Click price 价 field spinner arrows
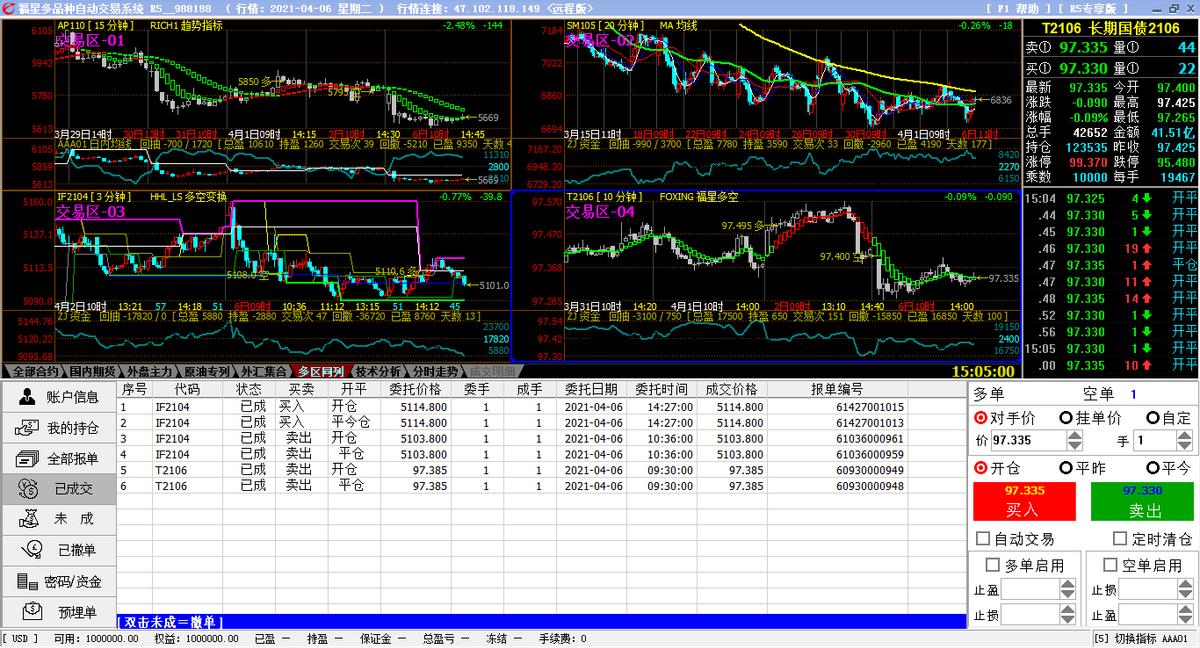Screen dimensions: 1200x648 tap(1073, 440)
